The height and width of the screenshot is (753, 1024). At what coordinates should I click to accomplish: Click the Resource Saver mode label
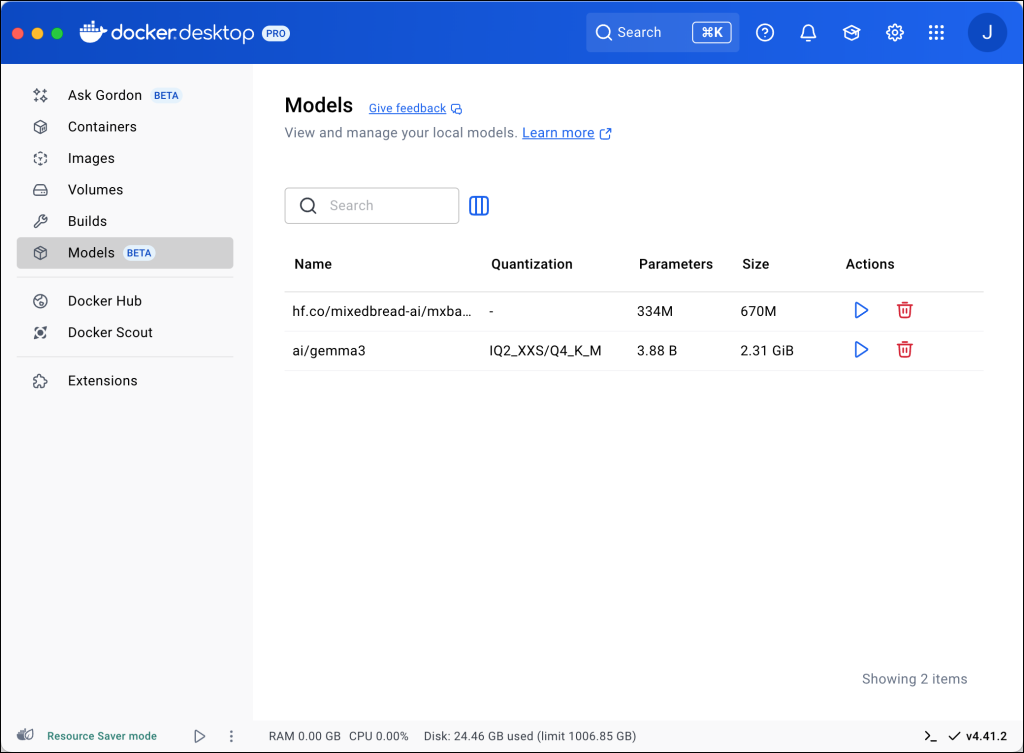coord(102,736)
